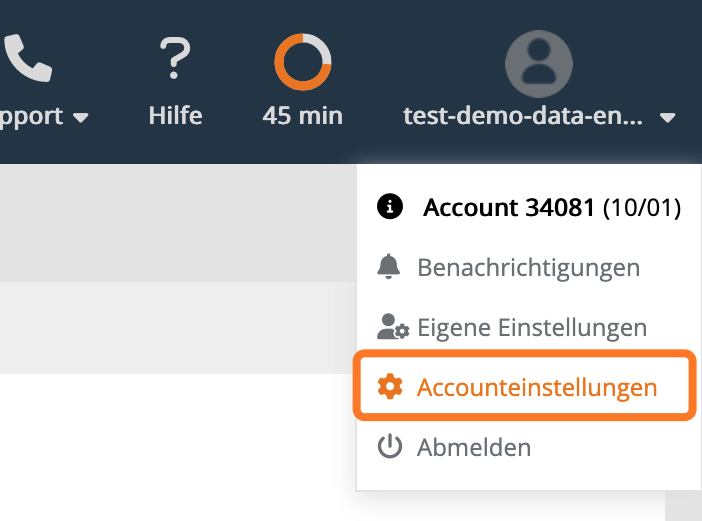This screenshot has width=702, height=521.
Task: Open Eigene Einstellungen
Action: 531,328
